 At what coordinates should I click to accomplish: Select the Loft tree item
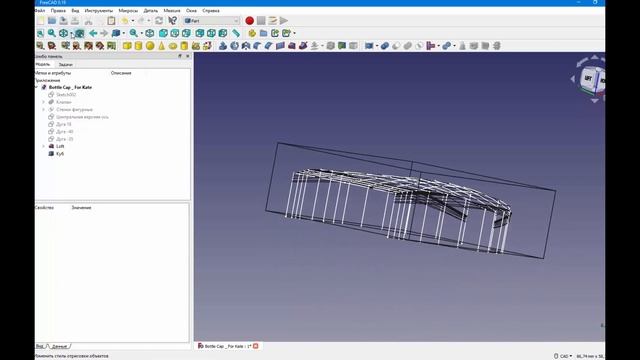click(60, 146)
